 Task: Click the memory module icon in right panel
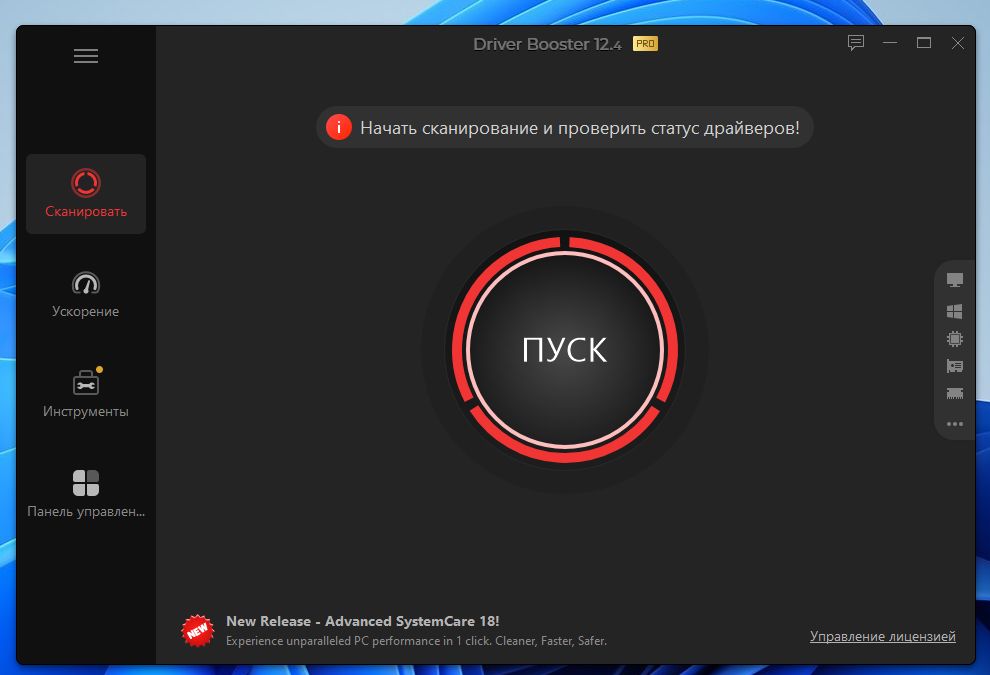955,393
